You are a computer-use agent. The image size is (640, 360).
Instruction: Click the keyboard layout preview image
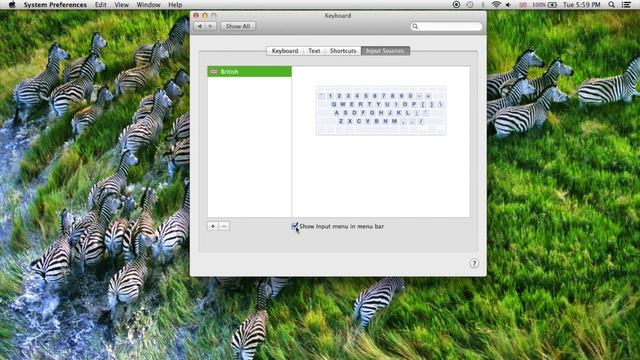381,111
